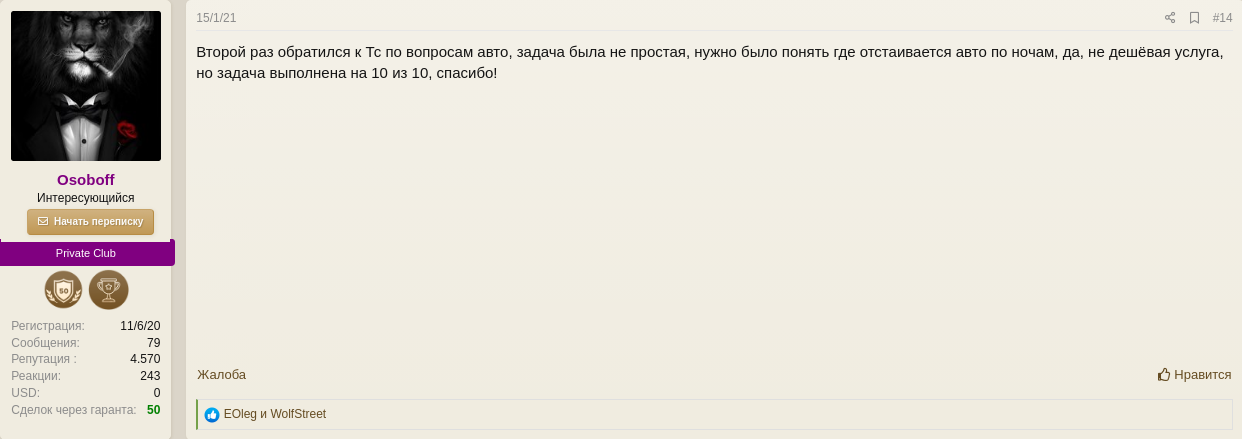Click the Реакции count 243
Screen dimensions: 1242x439
tap(150, 376)
